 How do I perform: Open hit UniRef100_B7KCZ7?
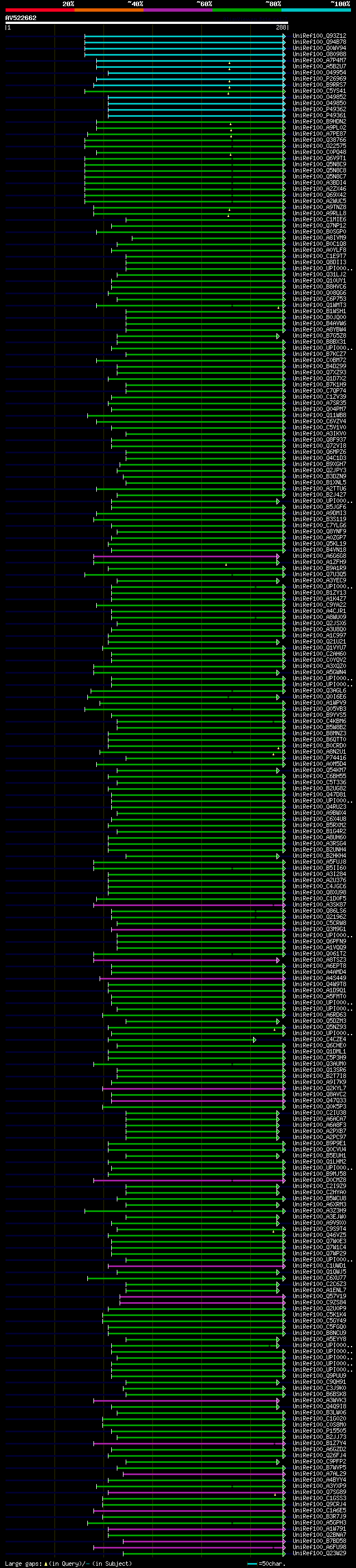click(319, 354)
